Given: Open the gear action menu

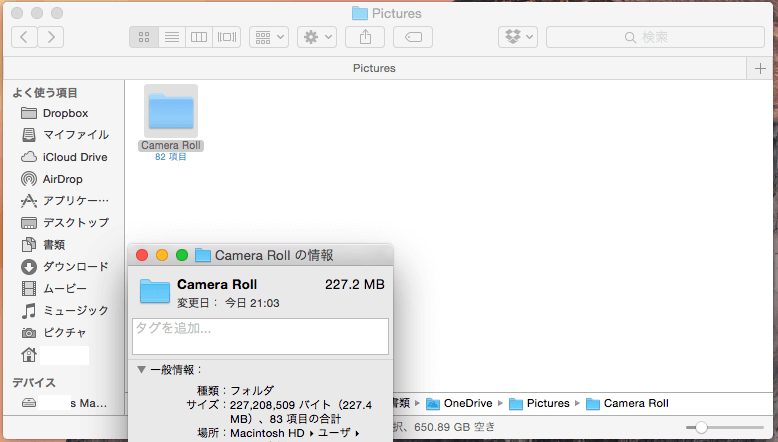Looking at the screenshot, I should coord(317,37).
